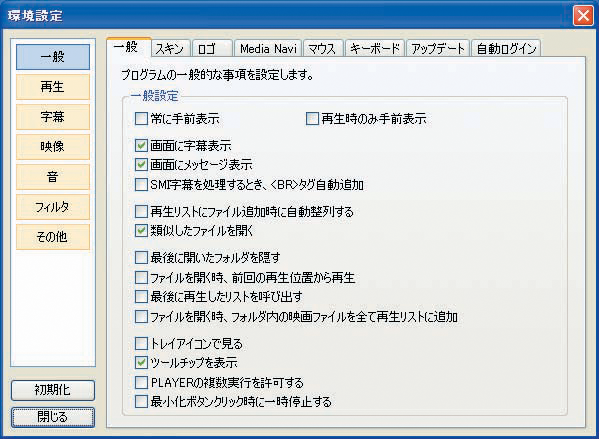Enable PLAYERの複数実行を許可する checkbox
This screenshot has width=599, height=439.
click(x=141, y=382)
